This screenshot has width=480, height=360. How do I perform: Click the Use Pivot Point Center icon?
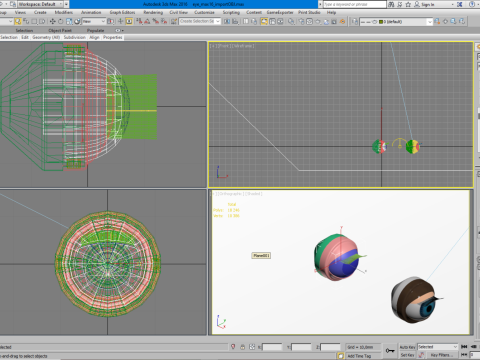click(110, 21)
